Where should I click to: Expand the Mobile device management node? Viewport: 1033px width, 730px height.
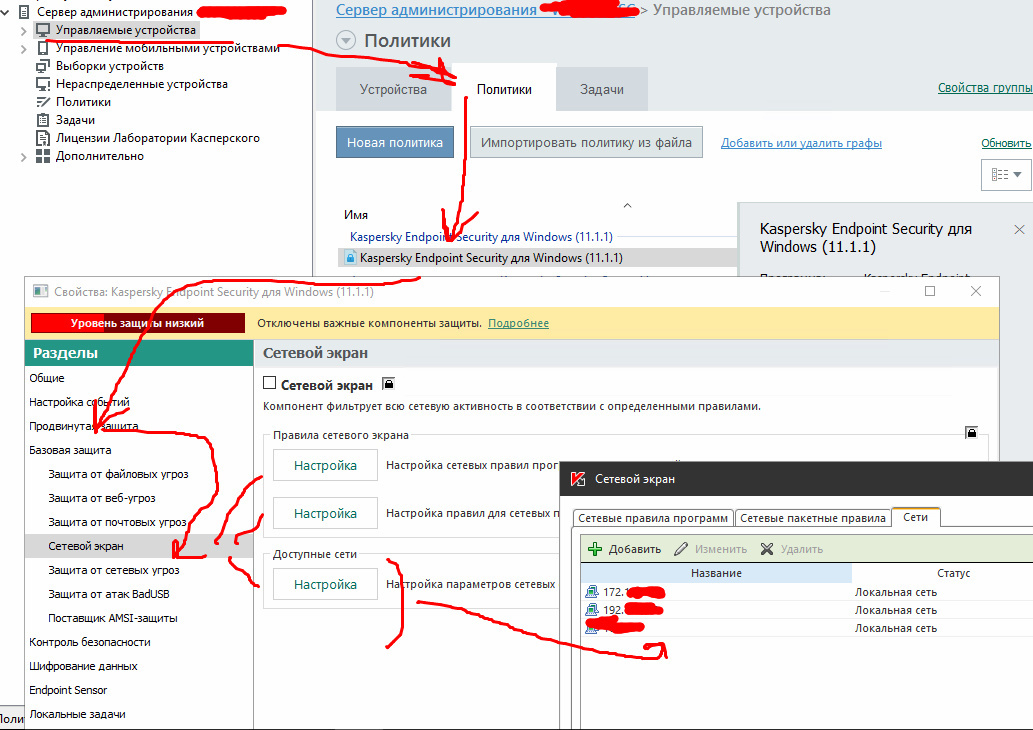click(24, 49)
